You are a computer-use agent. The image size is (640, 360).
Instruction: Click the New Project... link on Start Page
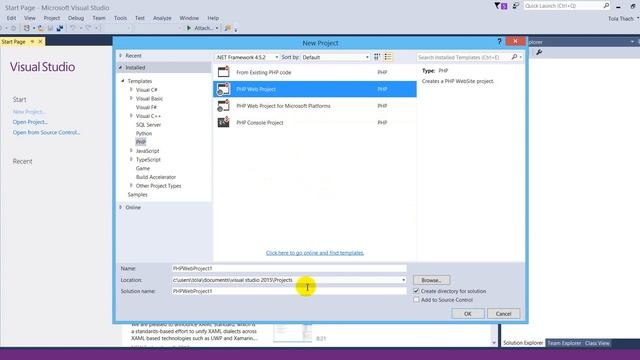click(x=29, y=111)
